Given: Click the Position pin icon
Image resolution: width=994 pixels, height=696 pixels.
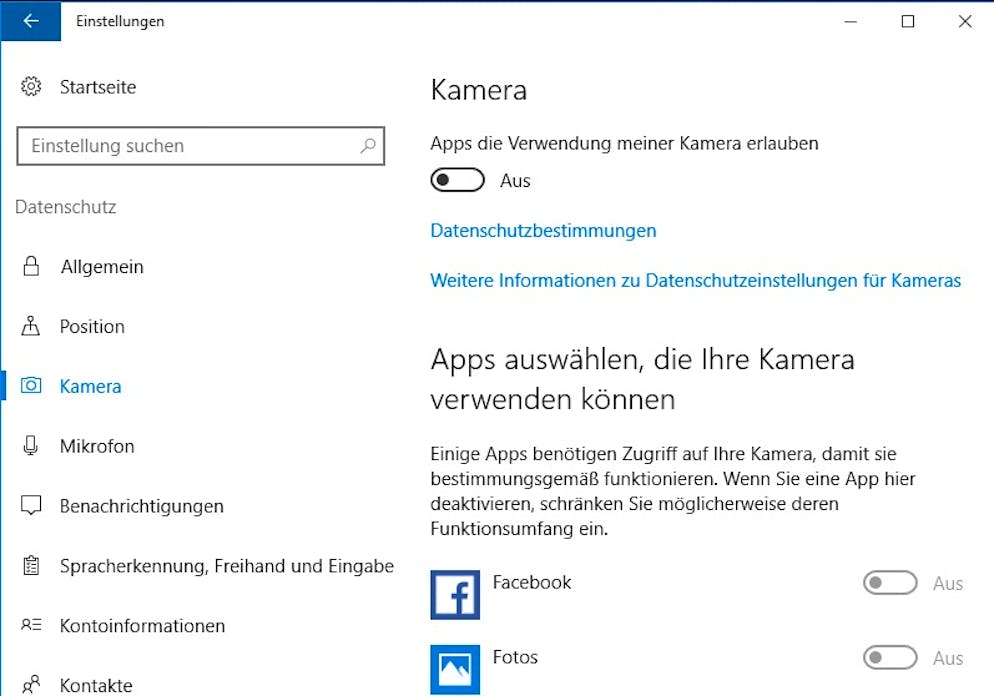Looking at the screenshot, I should tap(30, 326).
